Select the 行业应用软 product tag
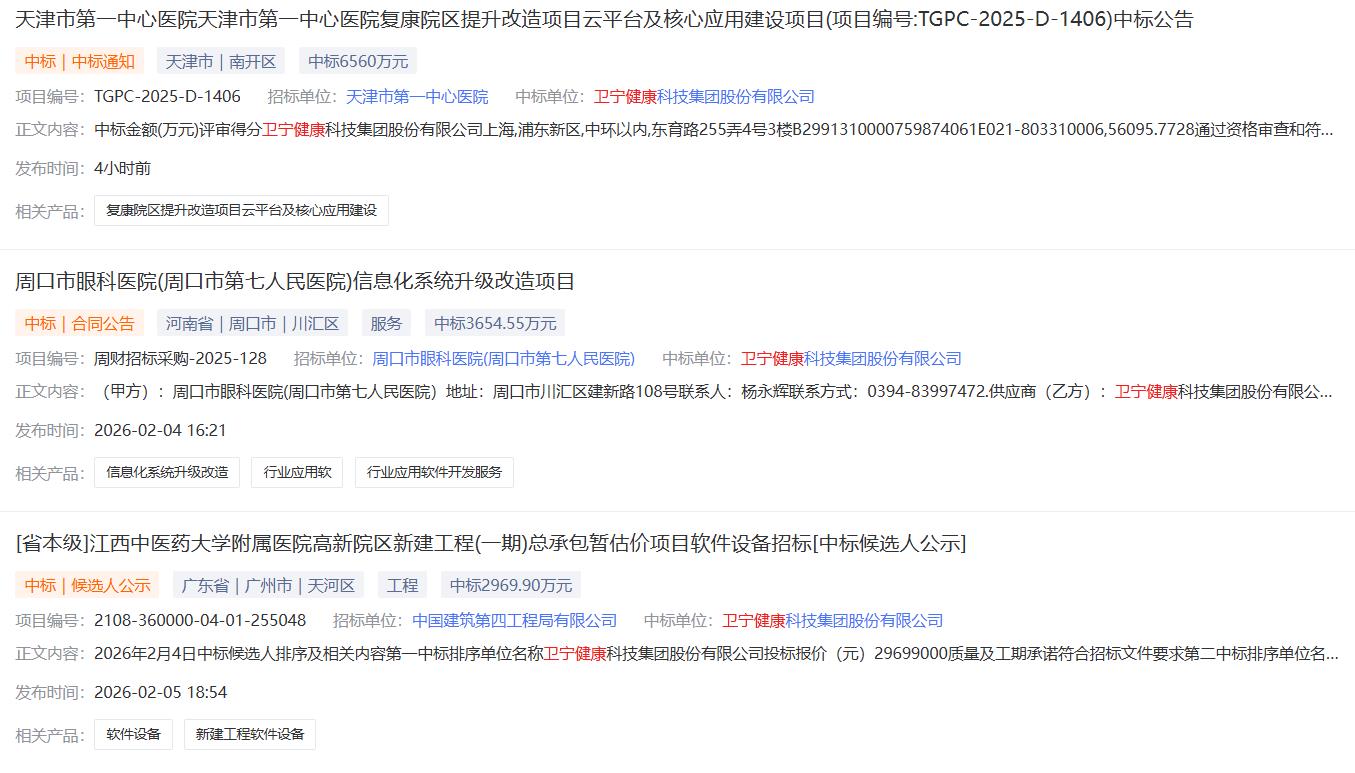1355x773 pixels. click(297, 472)
